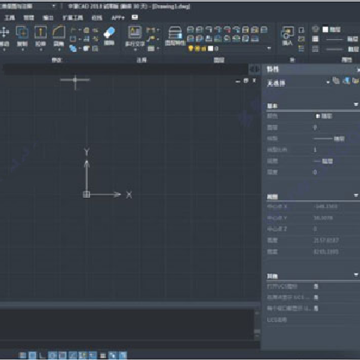Screen dimensions: 360x360
Task: Click the message icon right of APP+ tab
Action: click(135, 17)
